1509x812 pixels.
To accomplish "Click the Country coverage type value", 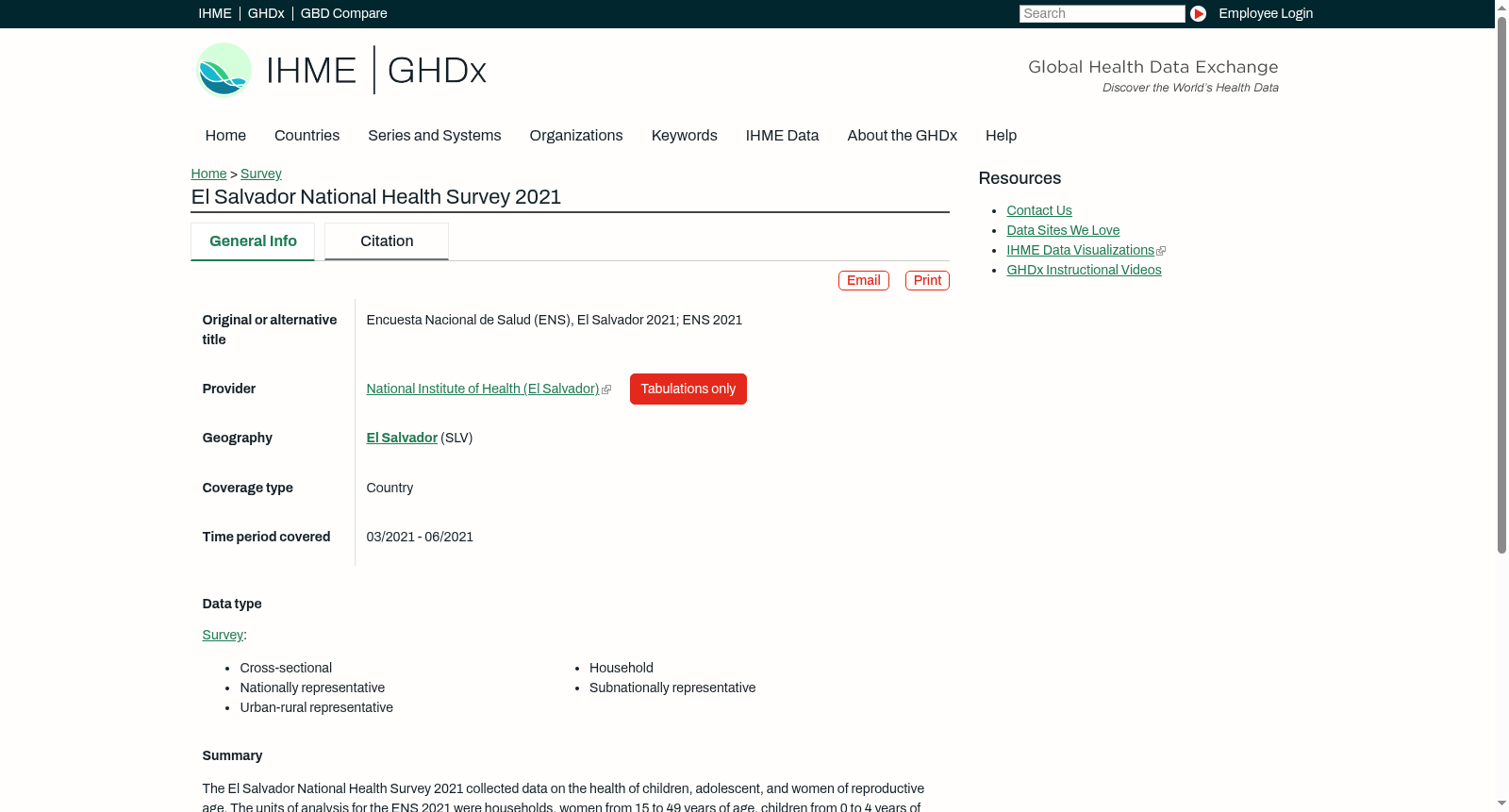I will click(x=390, y=488).
